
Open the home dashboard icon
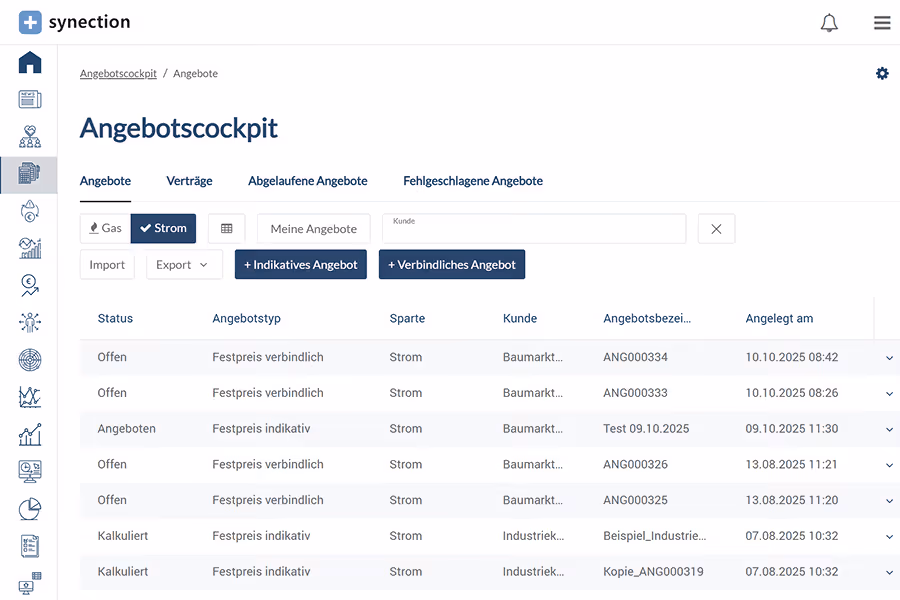click(30, 62)
